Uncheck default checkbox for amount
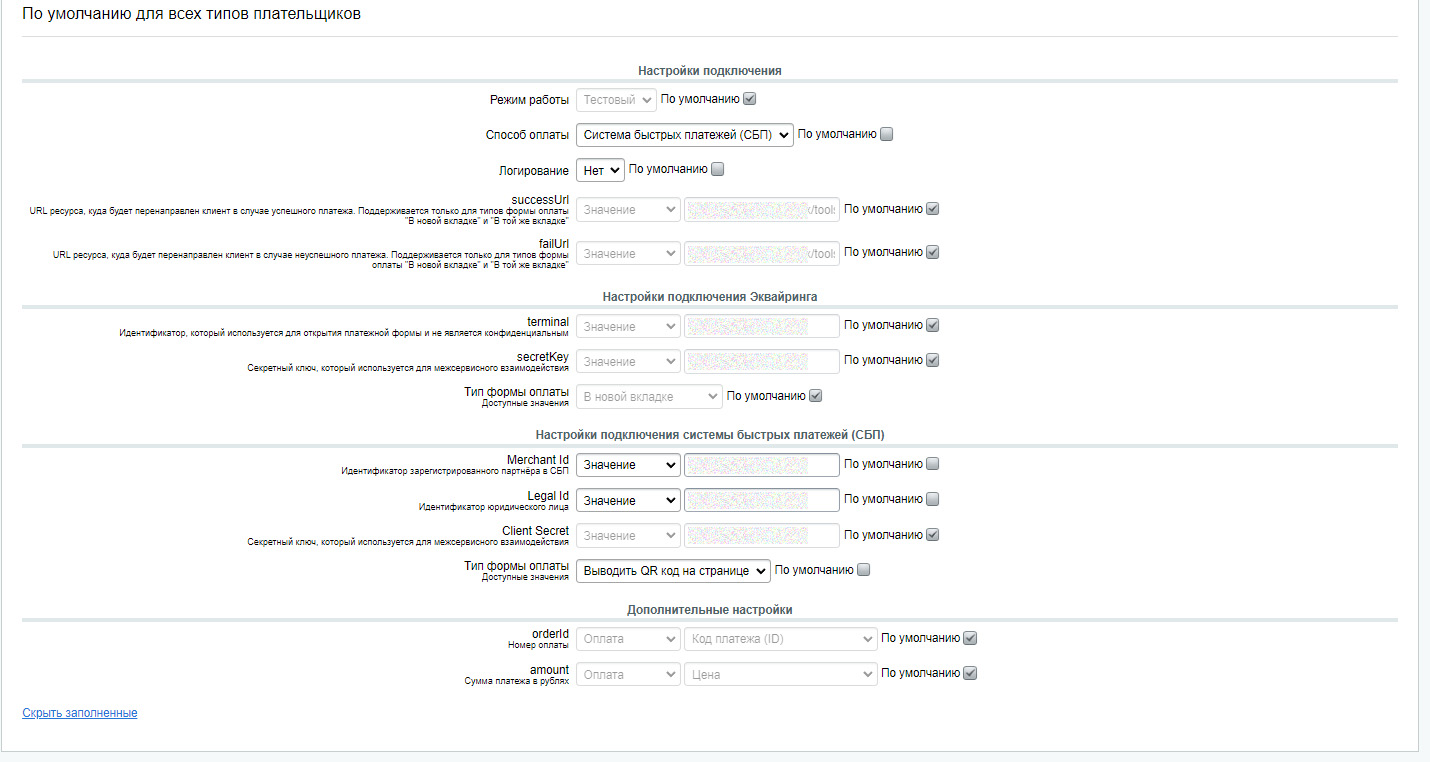The width and height of the screenshot is (1430, 762). [x=969, y=673]
